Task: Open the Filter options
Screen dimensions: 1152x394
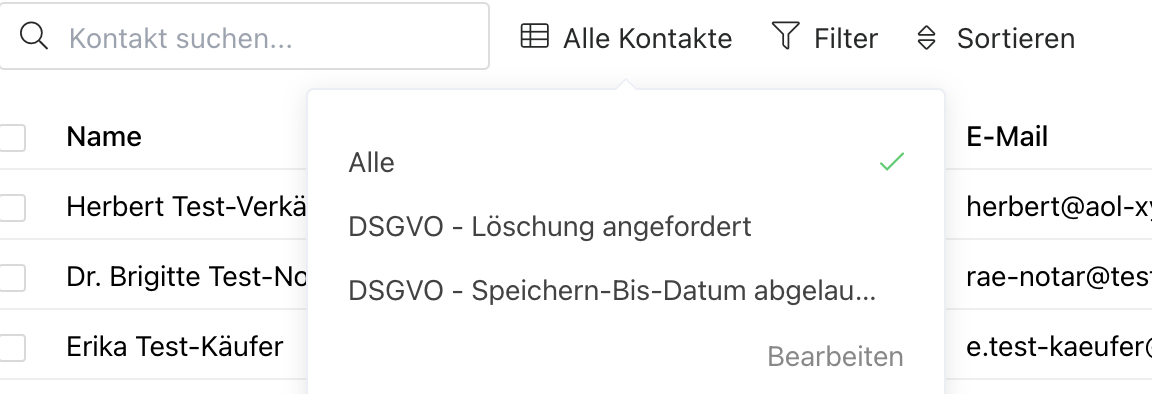Action: (824, 37)
